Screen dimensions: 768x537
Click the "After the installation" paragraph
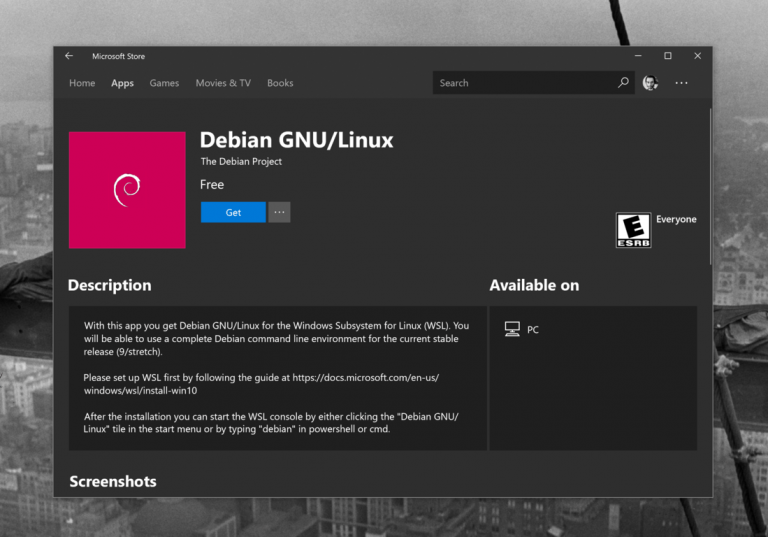[x=271, y=423]
